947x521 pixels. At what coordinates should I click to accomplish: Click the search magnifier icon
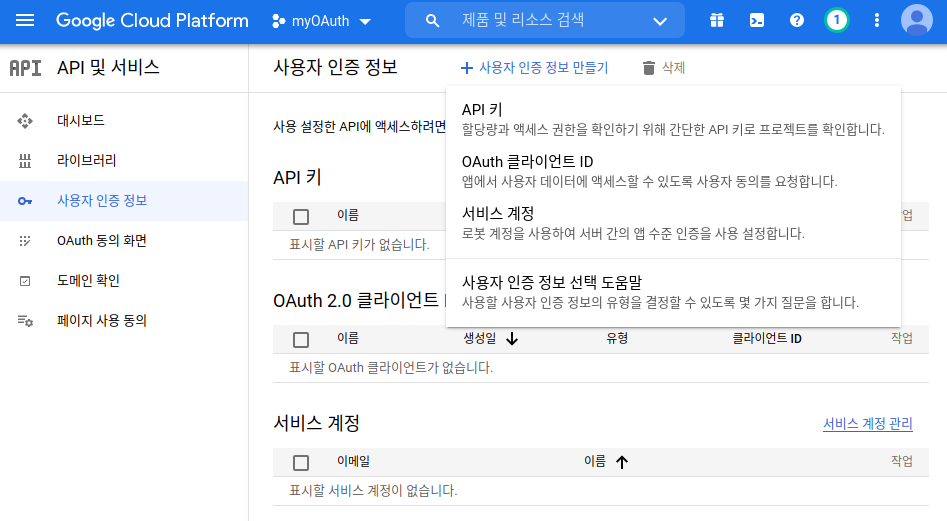[432, 21]
